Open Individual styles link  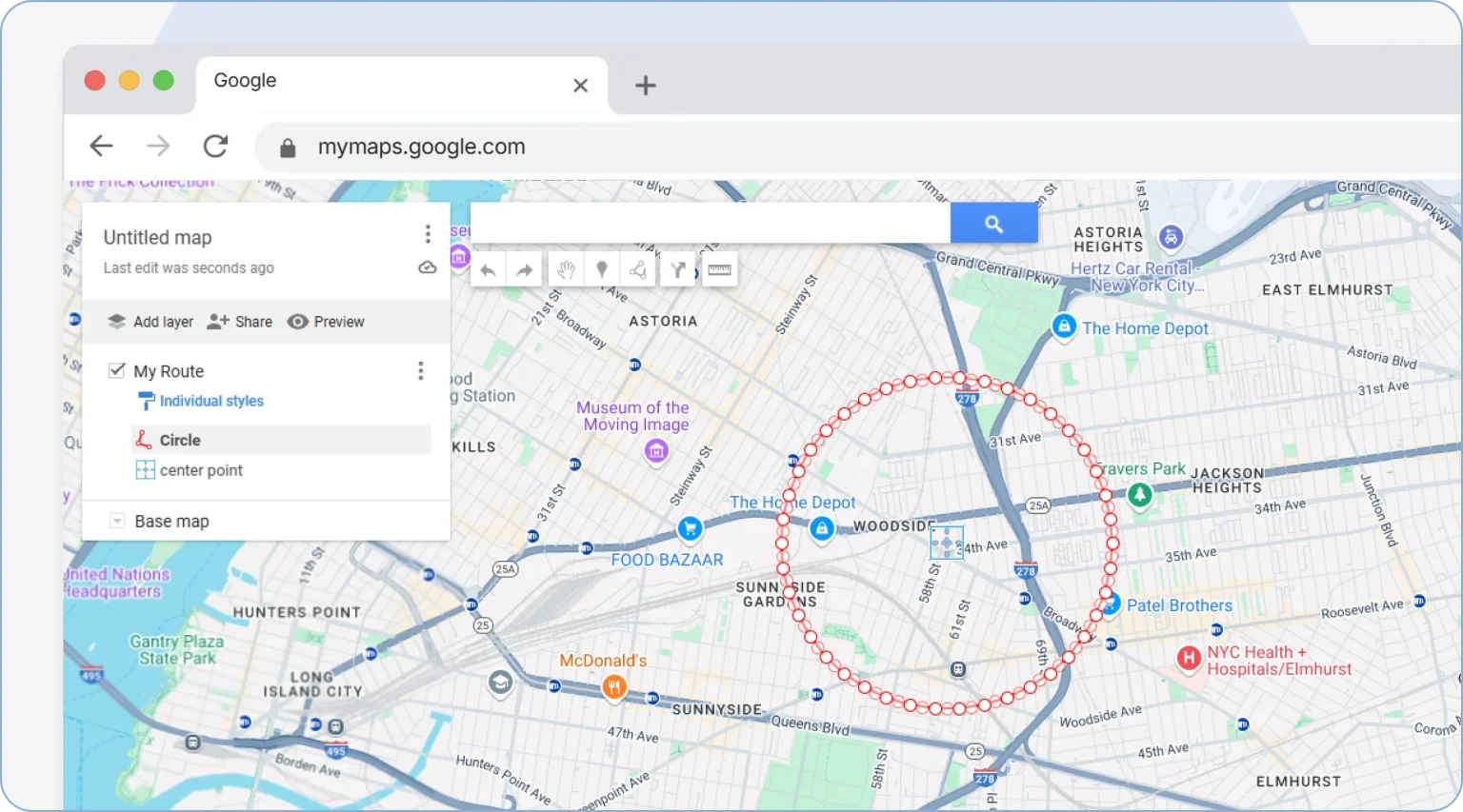[211, 401]
